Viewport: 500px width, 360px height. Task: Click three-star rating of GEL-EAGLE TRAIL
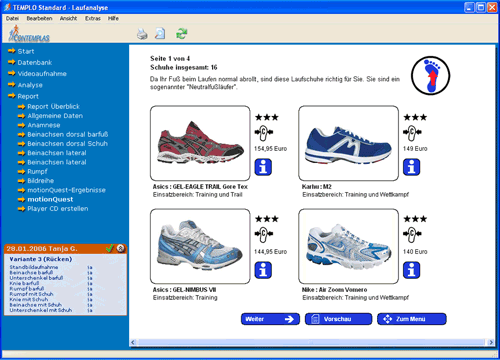pos(267,117)
